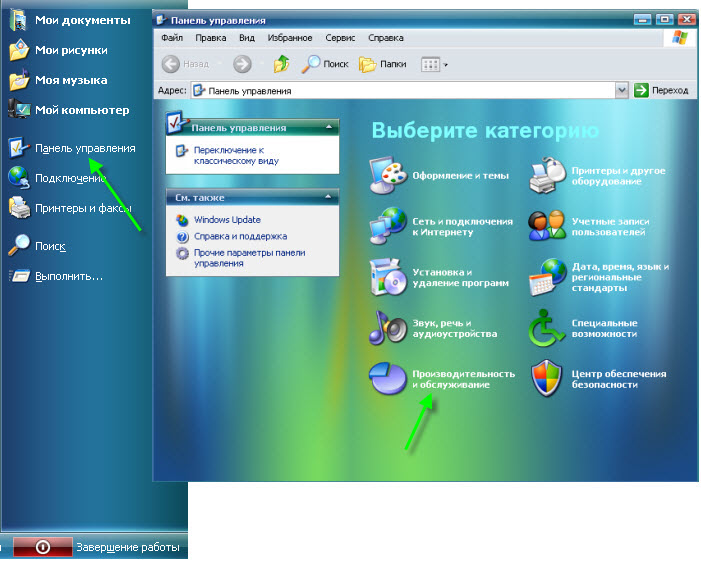Click the Оформление и темы text label
The height and width of the screenshot is (577, 701).
[x=460, y=176]
